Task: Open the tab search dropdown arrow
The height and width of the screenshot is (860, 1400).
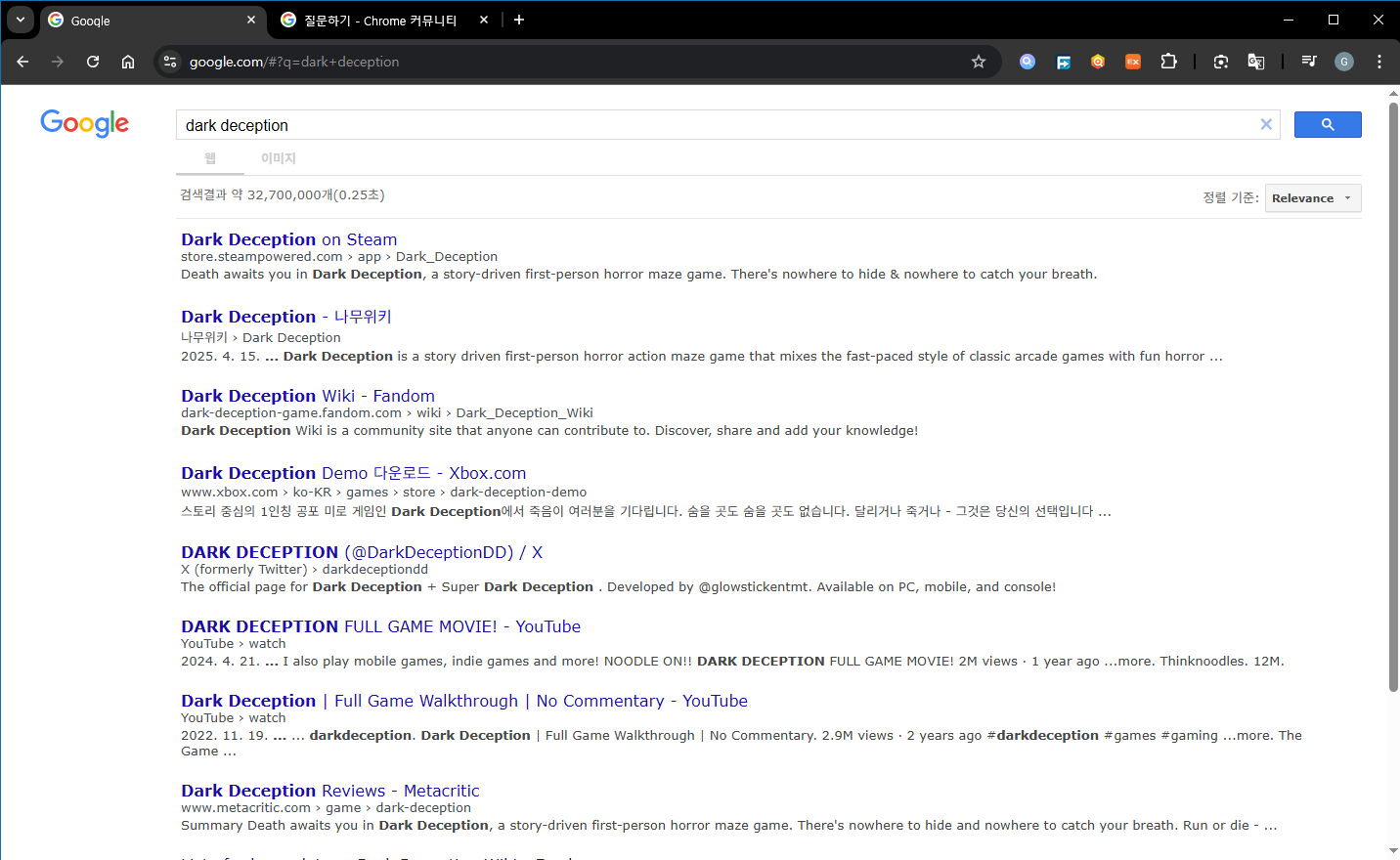Action: pyautogui.click(x=21, y=20)
